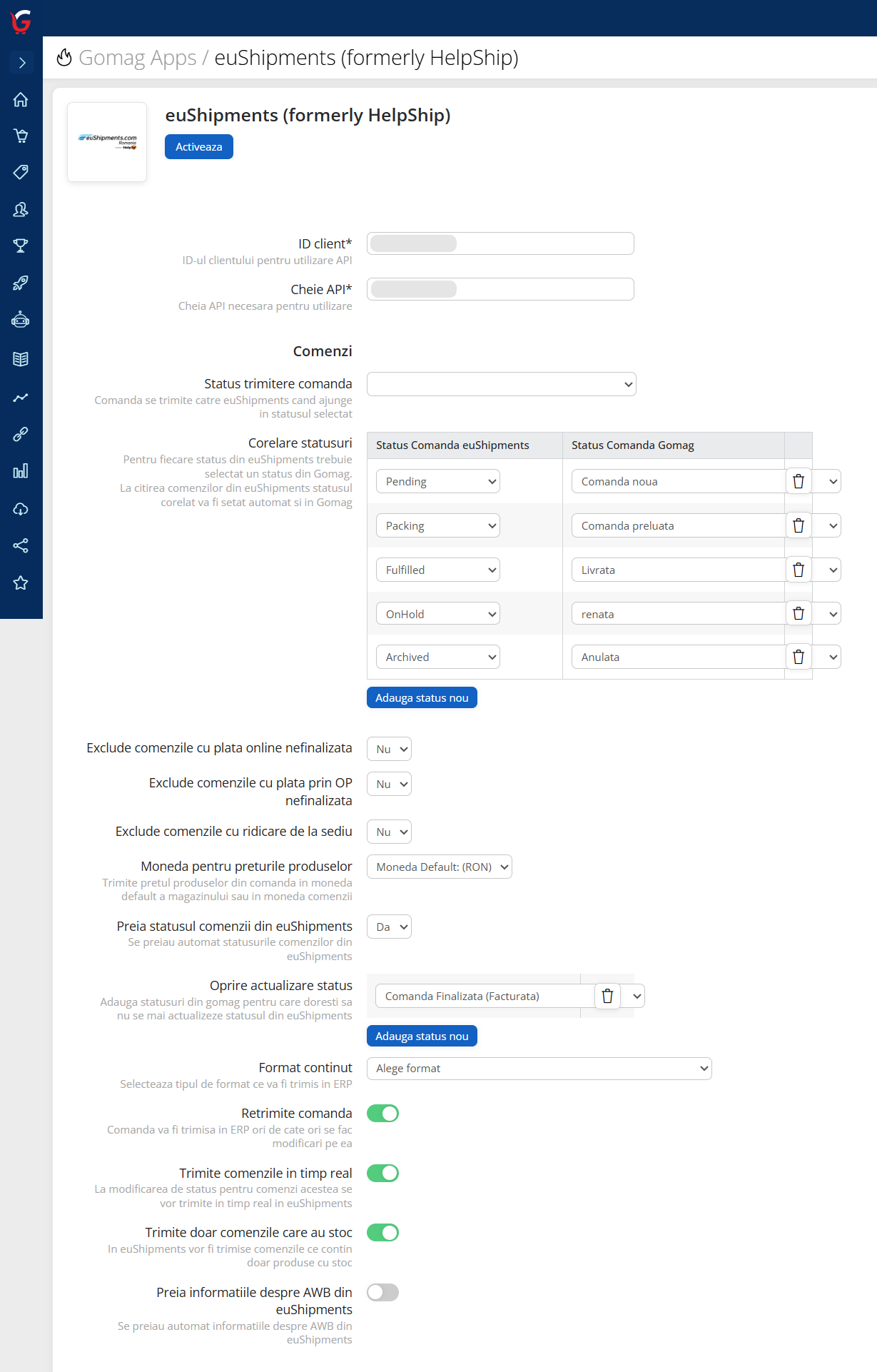
Task: Delete the Fulfilled status row
Action: click(x=799, y=570)
